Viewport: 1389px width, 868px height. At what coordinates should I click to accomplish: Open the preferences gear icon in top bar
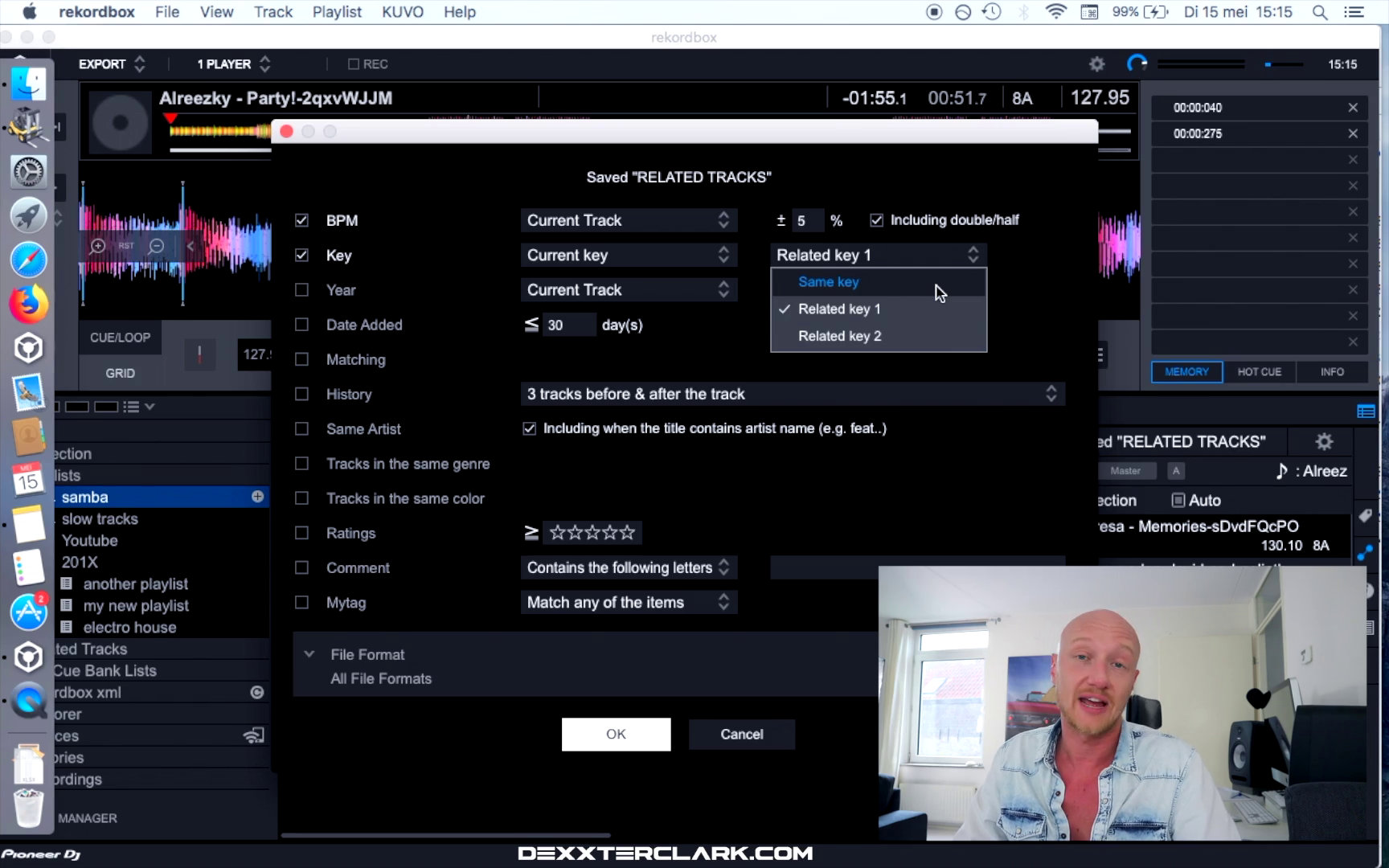coord(1096,64)
